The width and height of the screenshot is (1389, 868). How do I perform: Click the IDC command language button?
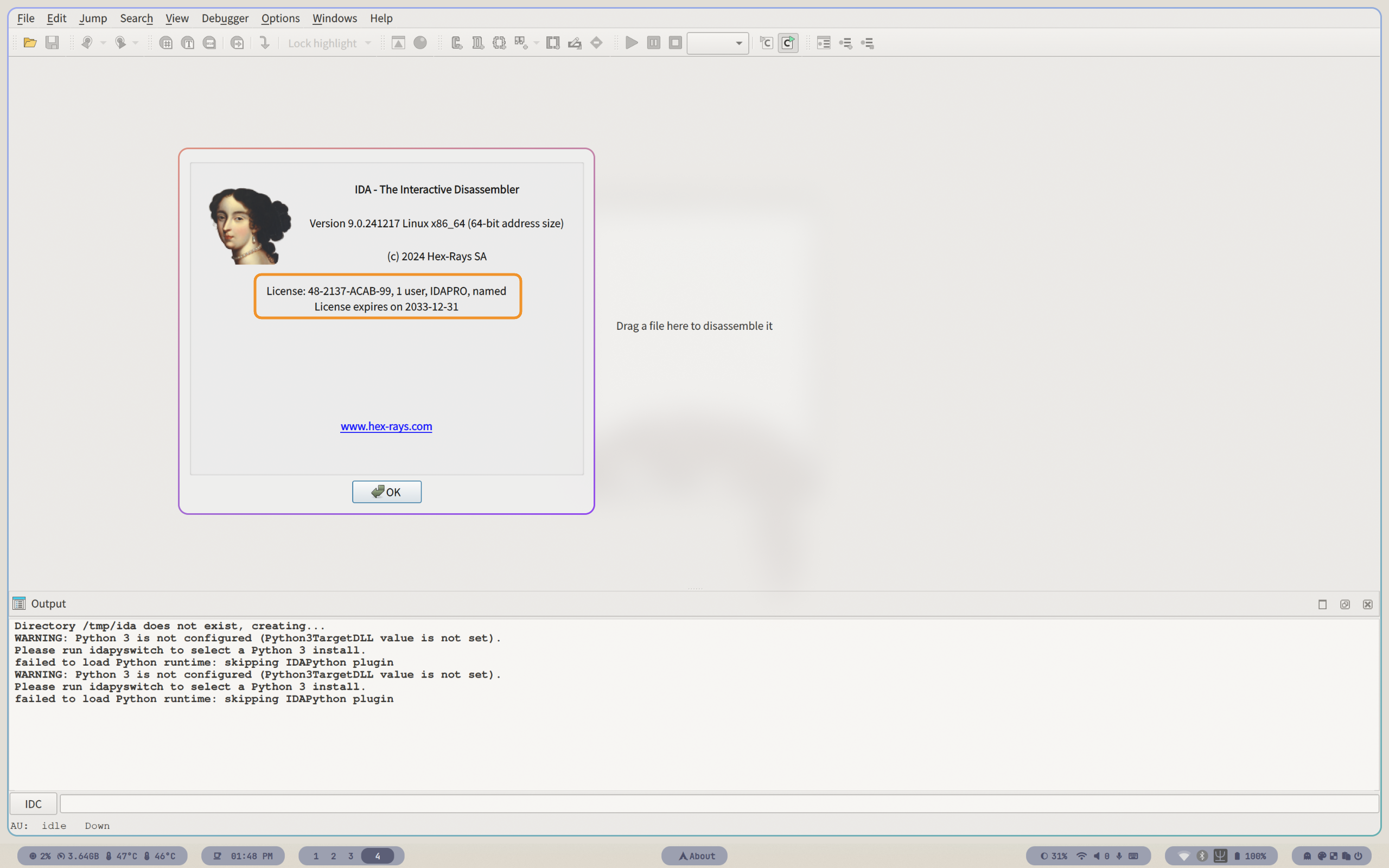pyautogui.click(x=33, y=803)
